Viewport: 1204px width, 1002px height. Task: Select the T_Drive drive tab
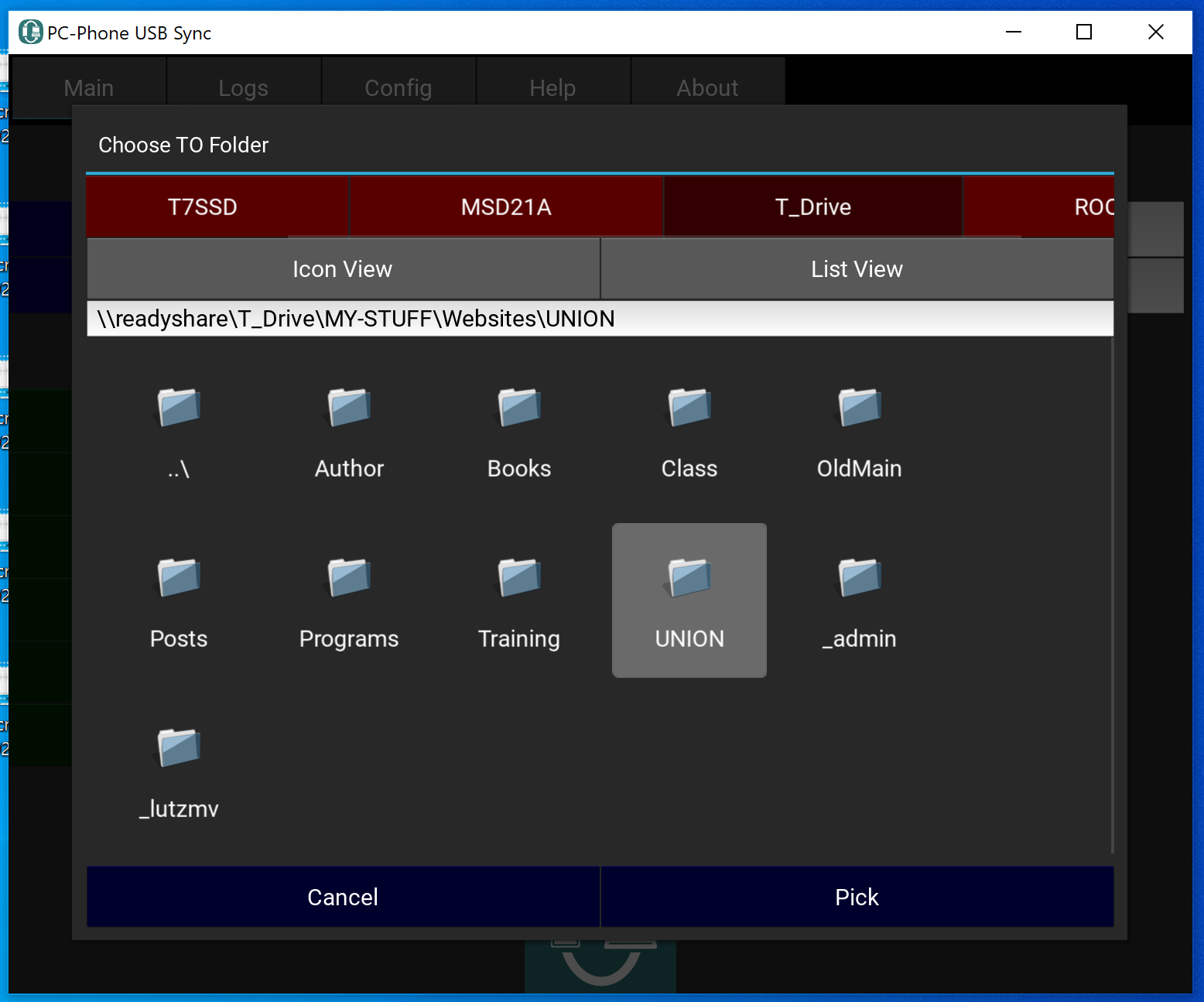[x=813, y=207]
